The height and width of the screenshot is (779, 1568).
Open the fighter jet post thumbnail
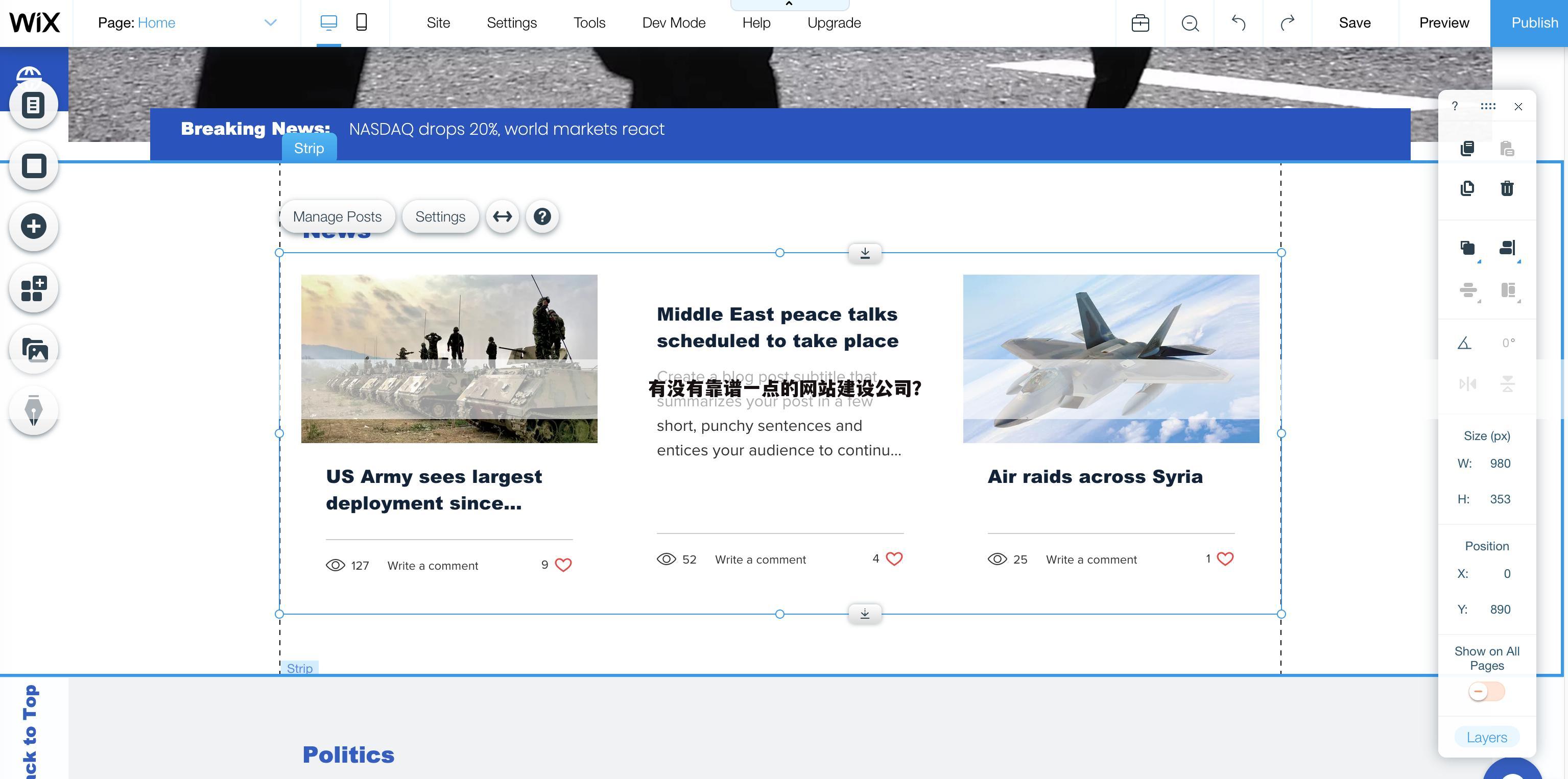click(1111, 358)
